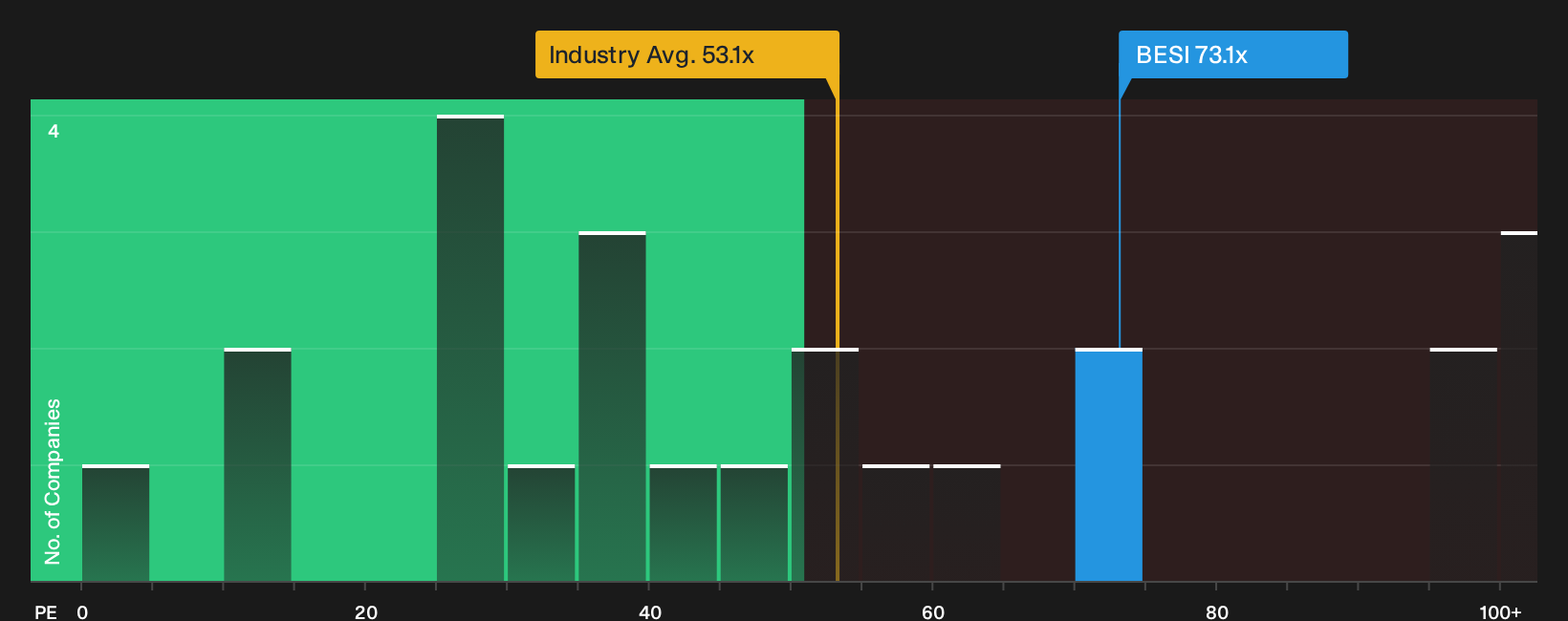Select the bar at PE 35 with three companies
This screenshot has height=621, width=1568.
[x=612, y=407]
